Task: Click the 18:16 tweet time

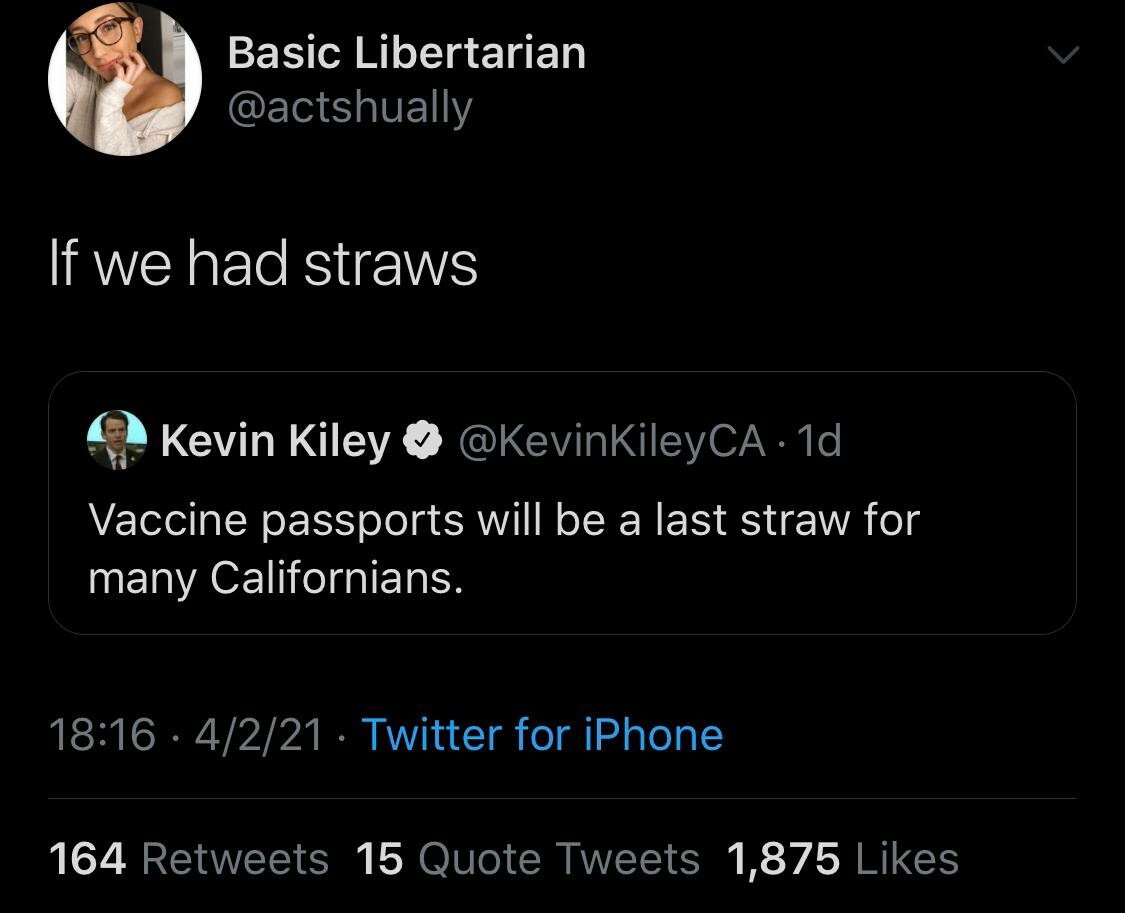Action: pos(102,735)
